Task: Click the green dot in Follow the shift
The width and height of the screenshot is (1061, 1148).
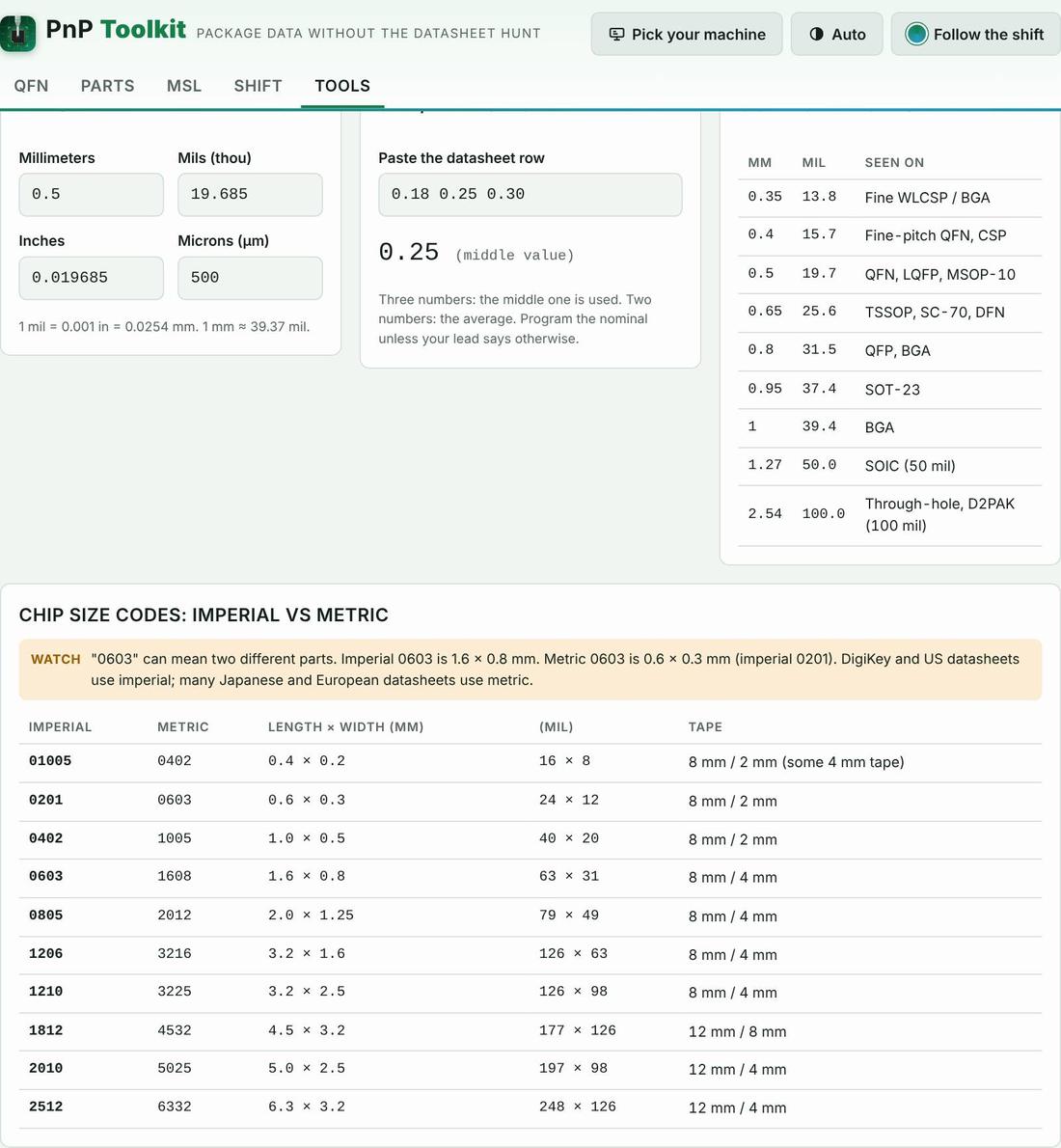Action: [916, 35]
